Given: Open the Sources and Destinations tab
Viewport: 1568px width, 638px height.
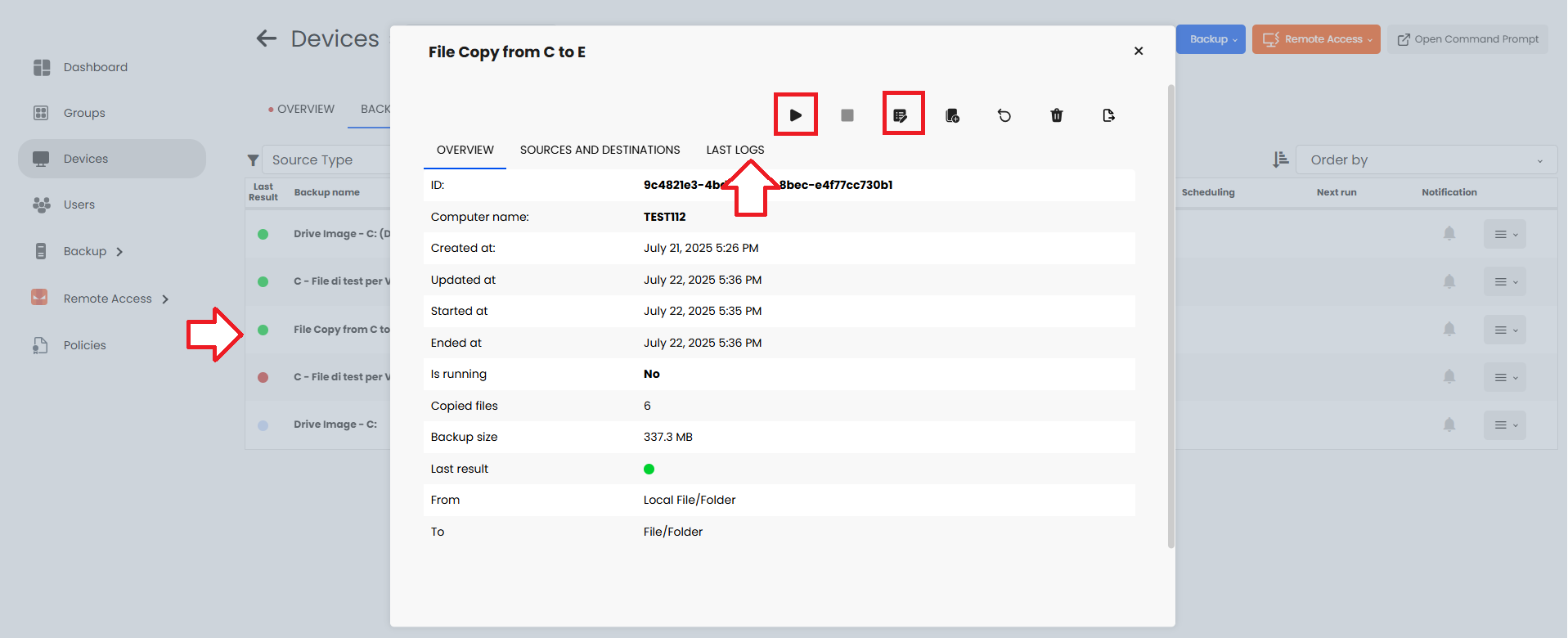Looking at the screenshot, I should tap(600, 150).
